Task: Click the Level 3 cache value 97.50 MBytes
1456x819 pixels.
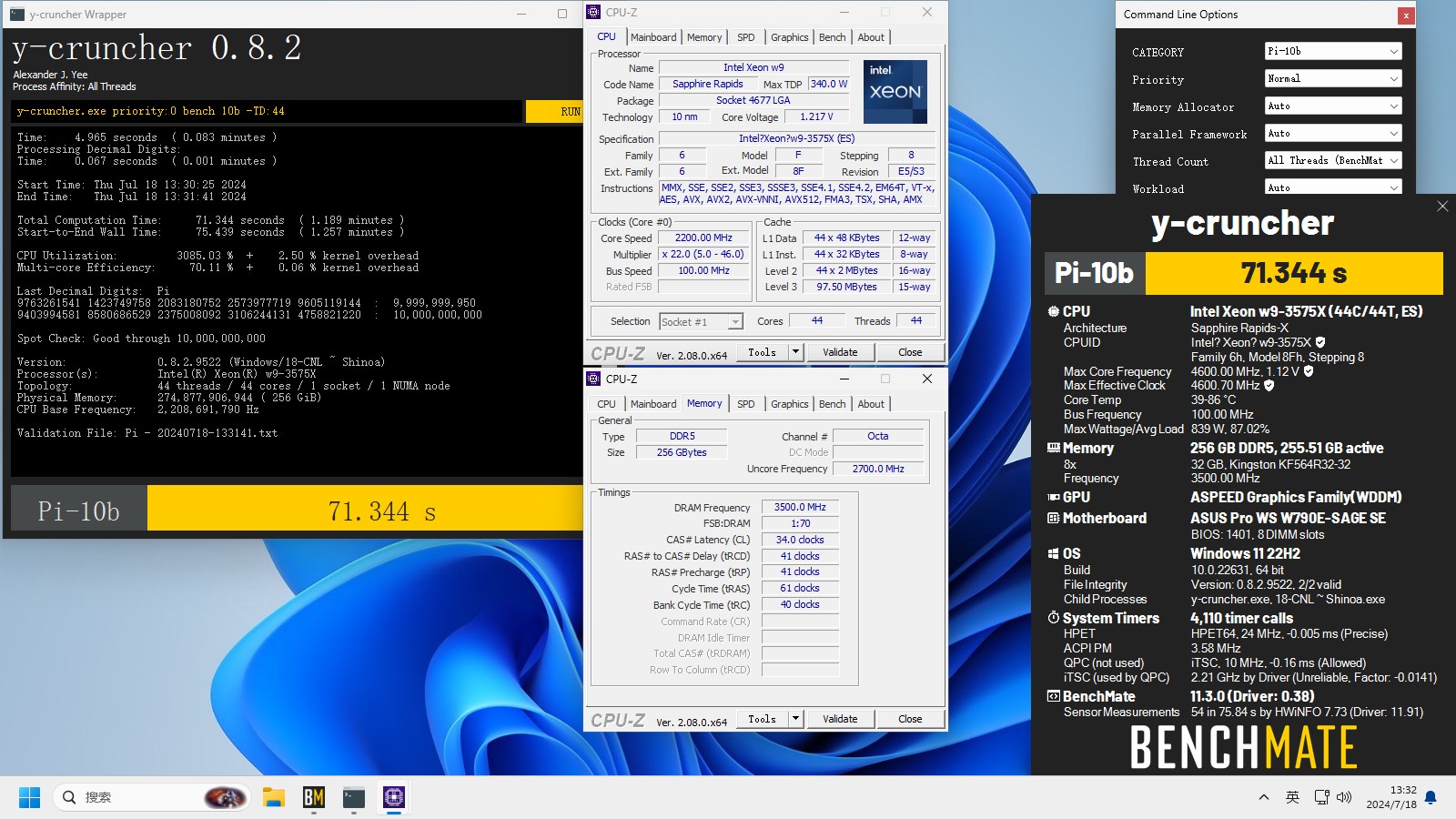Action: (x=846, y=287)
